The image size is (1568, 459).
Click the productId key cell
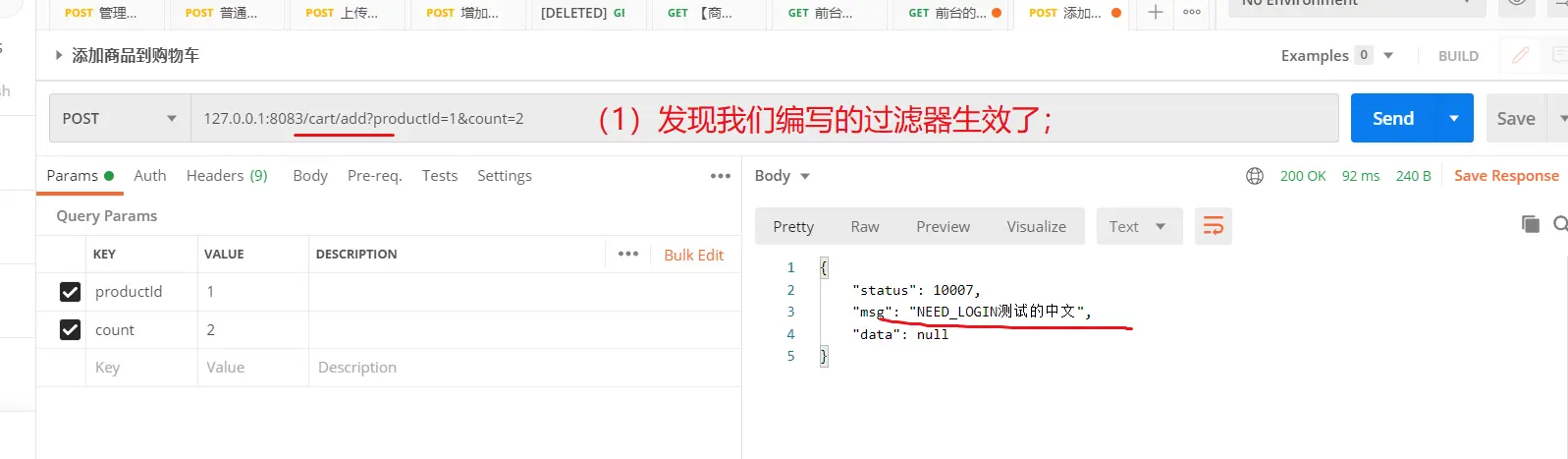click(x=141, y=292)
